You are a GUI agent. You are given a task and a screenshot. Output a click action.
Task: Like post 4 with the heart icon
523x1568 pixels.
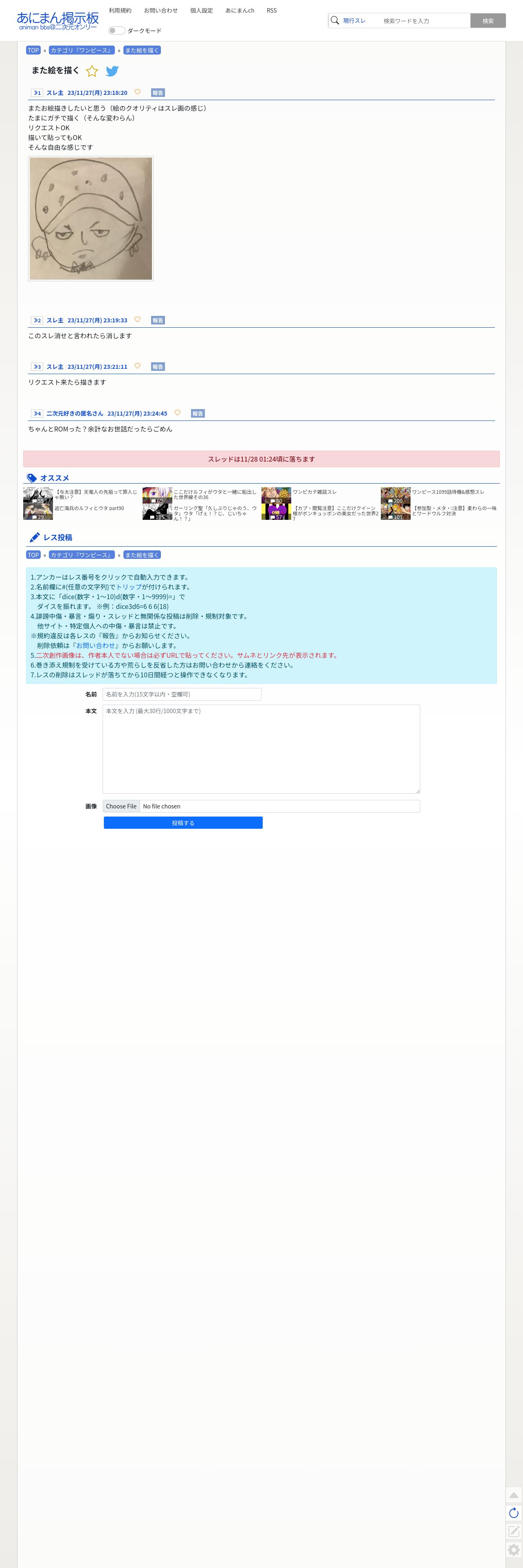pos(177,413)
